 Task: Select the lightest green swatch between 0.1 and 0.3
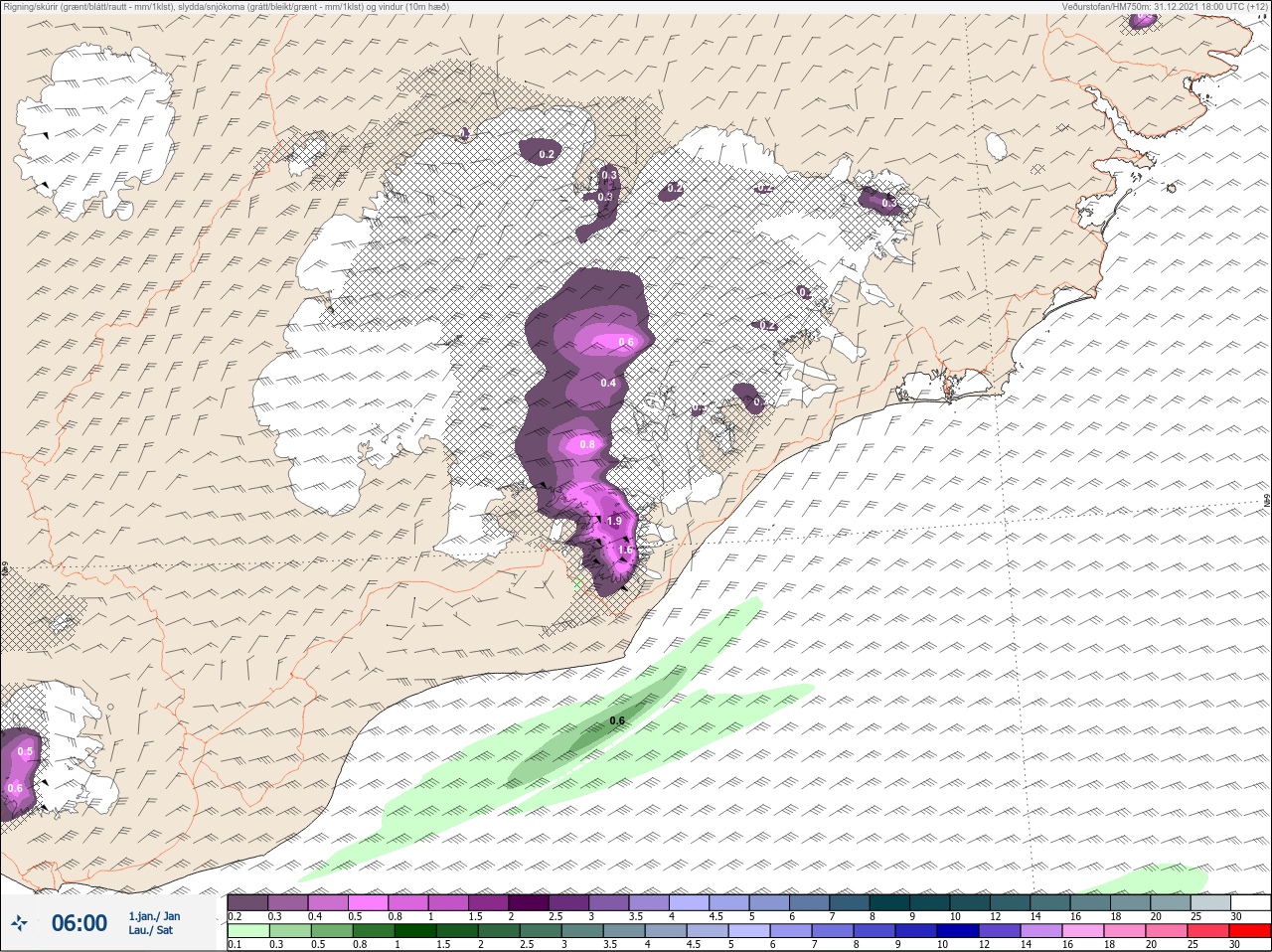coord(247,931)
